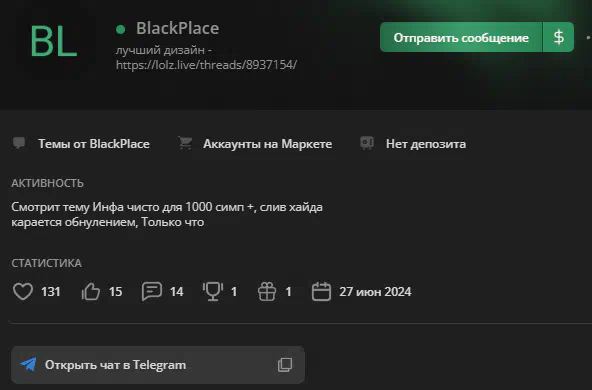This screenshot has height=390, width=592.
Task: Click the chat bubble icon beside Темы
Action: point(19,143)
